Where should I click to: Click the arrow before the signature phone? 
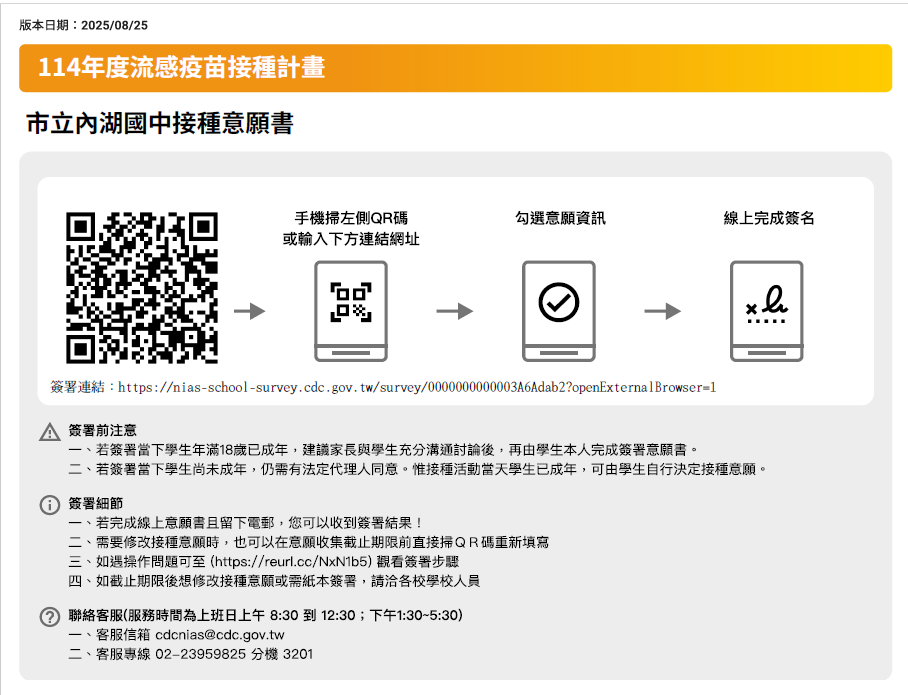pyautogui.click(x=662, y=311)
